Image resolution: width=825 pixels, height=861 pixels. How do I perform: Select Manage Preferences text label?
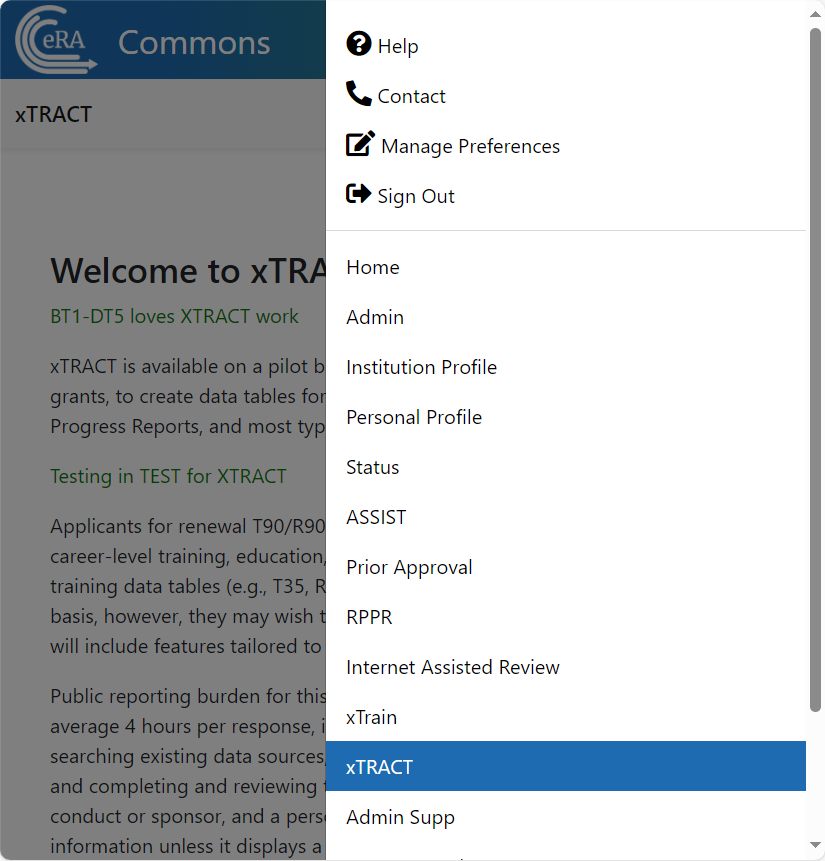tap(471, 146)
